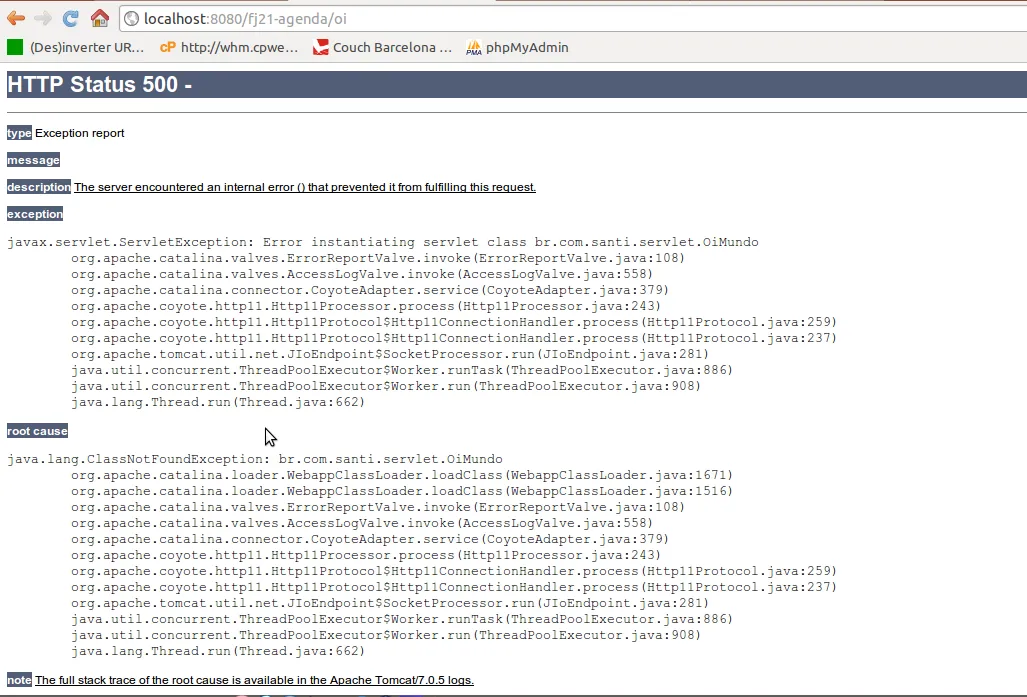Click the 'description' label
The width and height of the screenshot is (1027, 697).
(39, 187)
